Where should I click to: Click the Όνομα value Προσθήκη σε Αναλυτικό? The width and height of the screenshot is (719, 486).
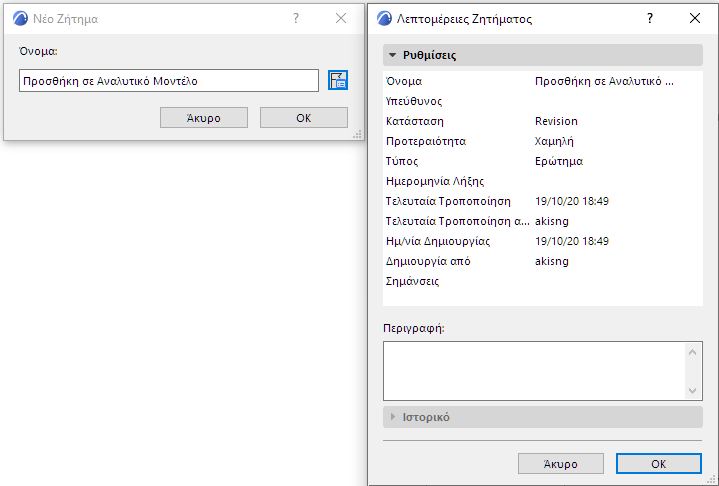point(604,82)
